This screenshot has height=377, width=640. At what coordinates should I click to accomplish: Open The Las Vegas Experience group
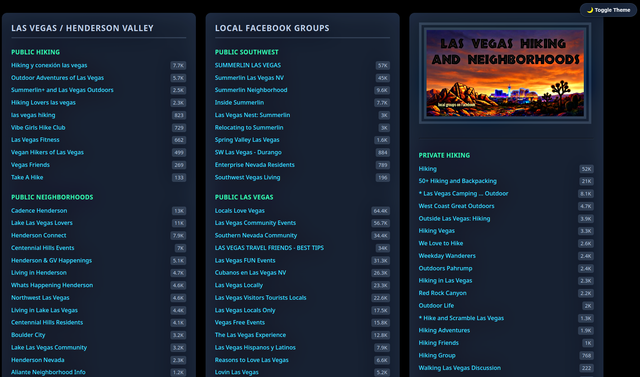[250, 335]
